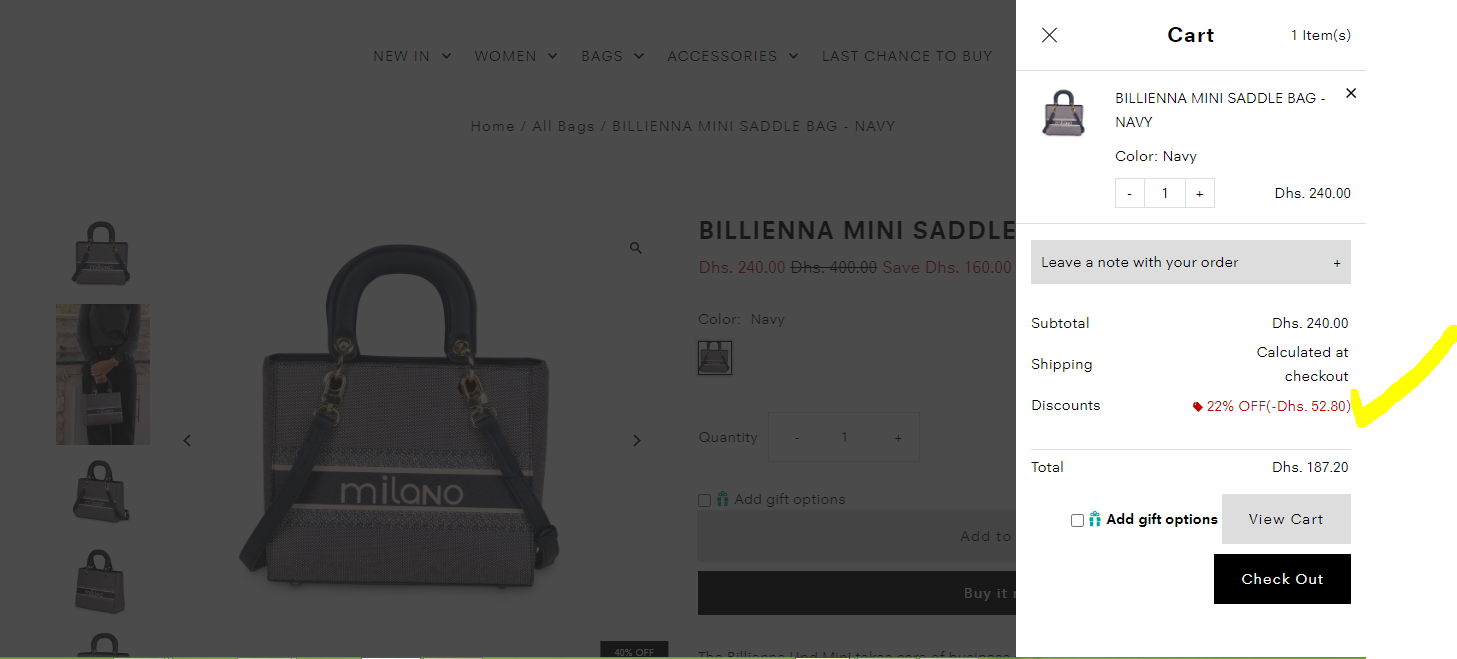The height and width of the screenshot is (659, 1457).
Task: Enable Add gift options on product page
Action: (x=705, y=500)
